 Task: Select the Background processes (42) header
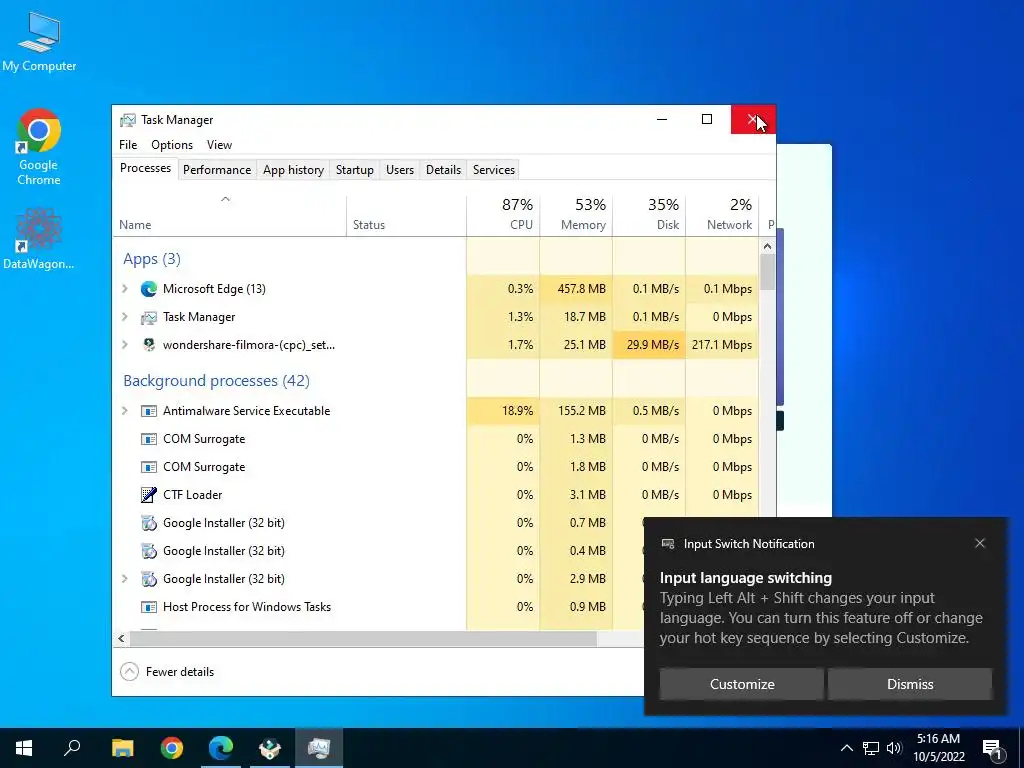coord(216,381)
